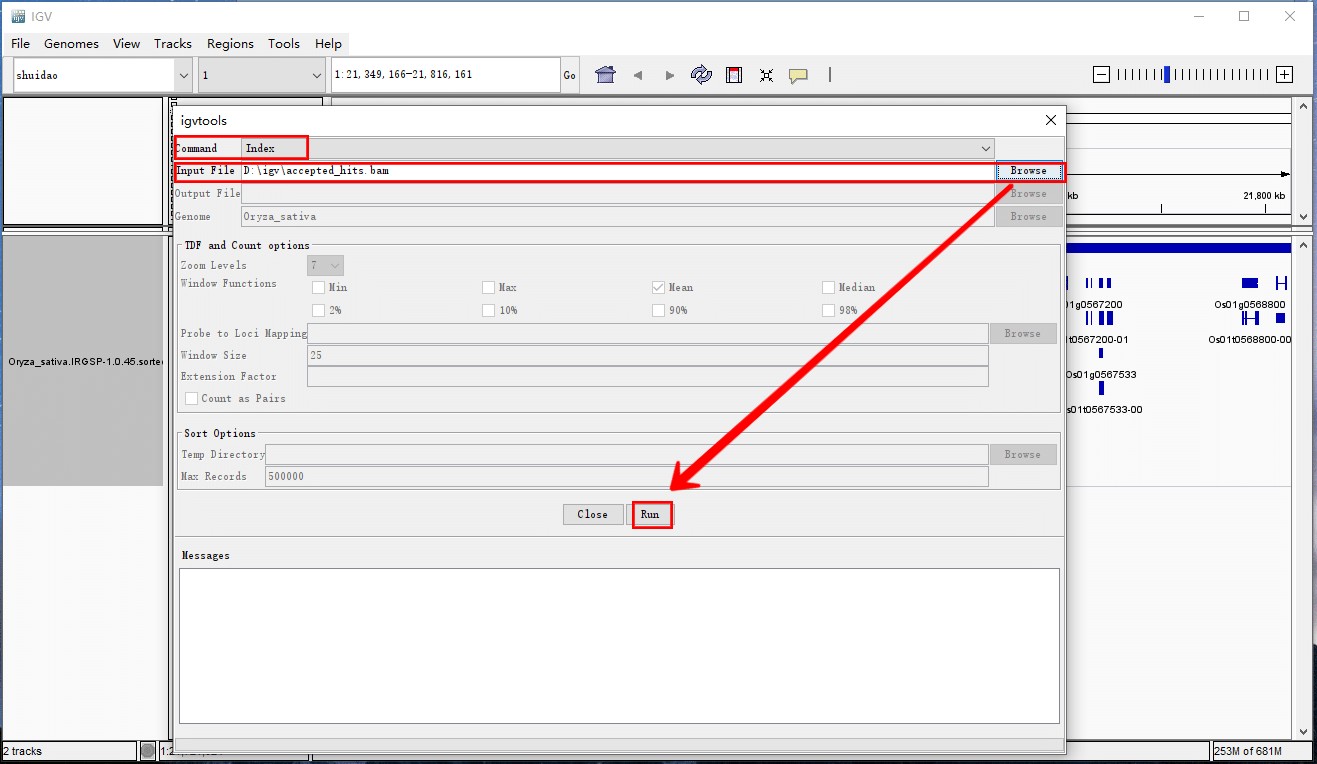
Task: Click the Extension Factor field
Action: click(647, 376)
